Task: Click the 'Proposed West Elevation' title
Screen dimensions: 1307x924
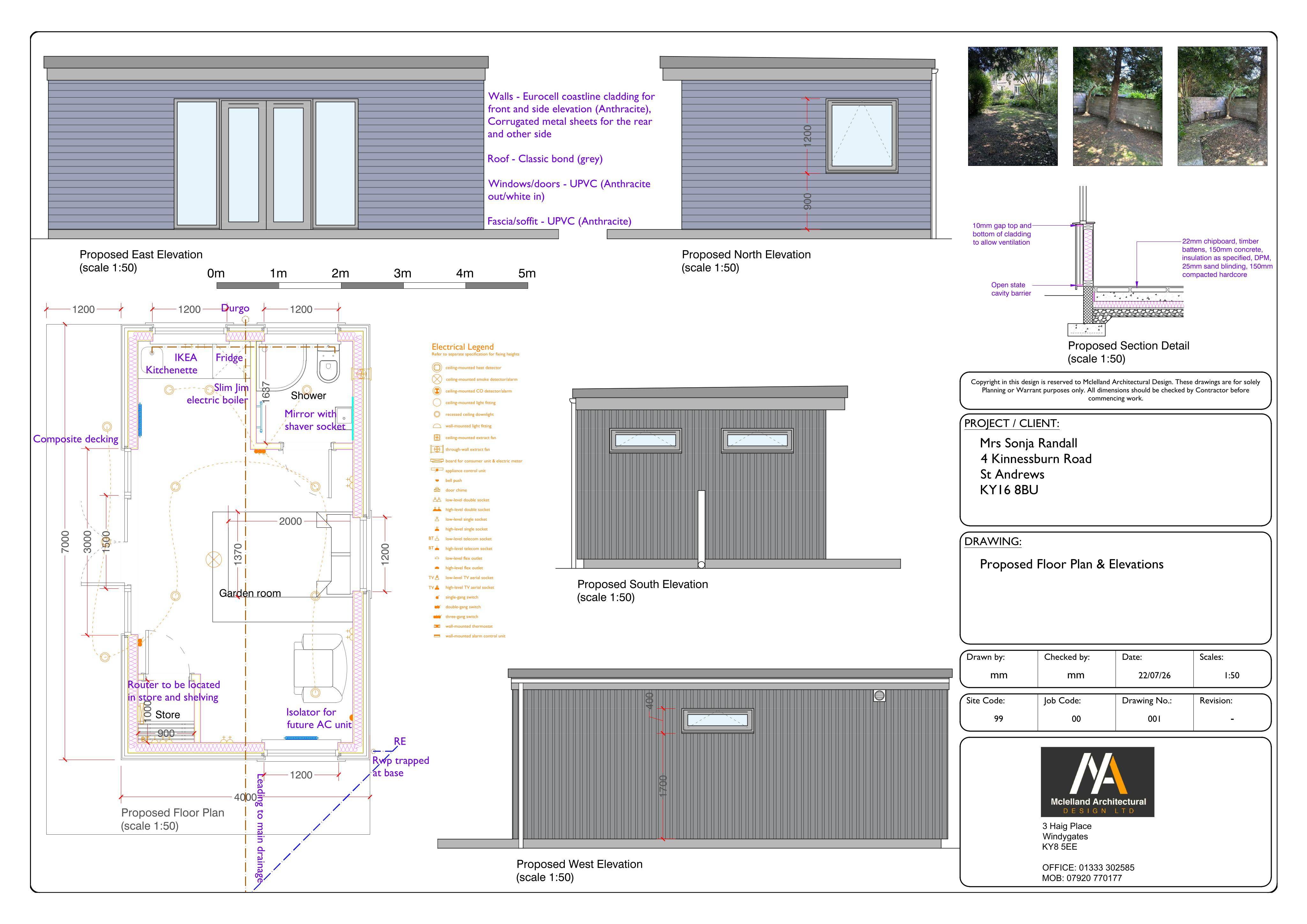Action: (579, 864)
